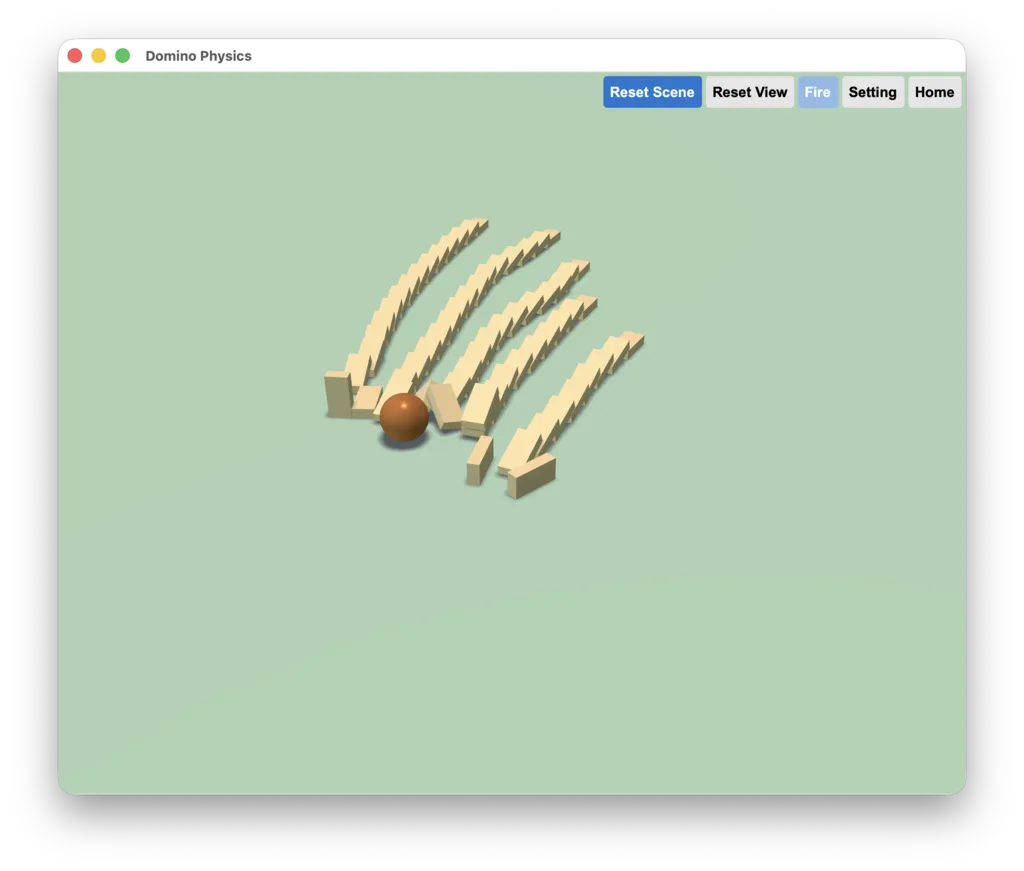1024x871 pixels.
Task: Click the Domino Physics window title
Action: pos(199,56)
